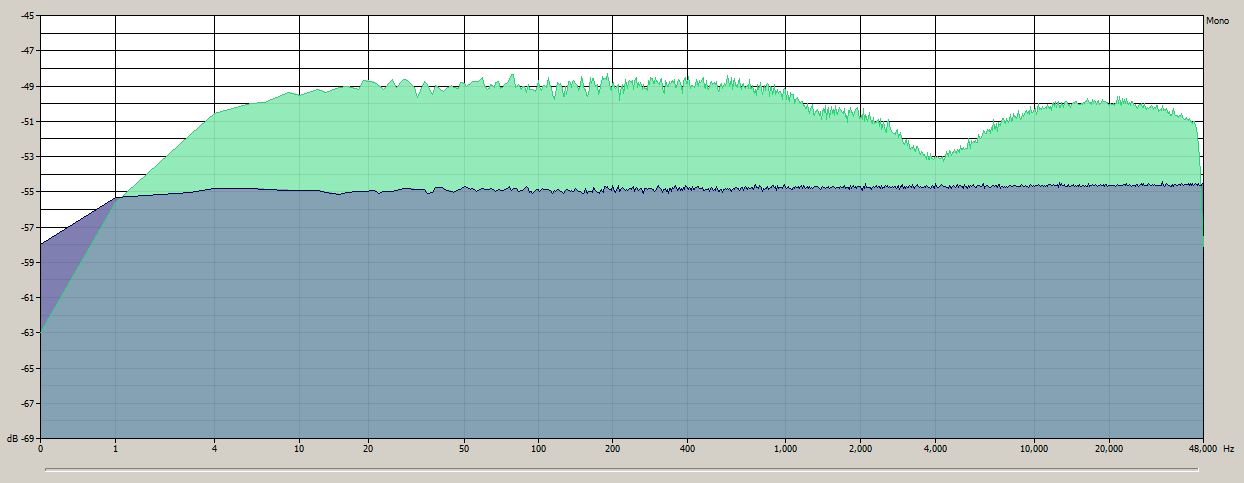The image size is (1244, 483).
Task: Select the "-61" dB axis label
Action: click(x=26, y=297)
